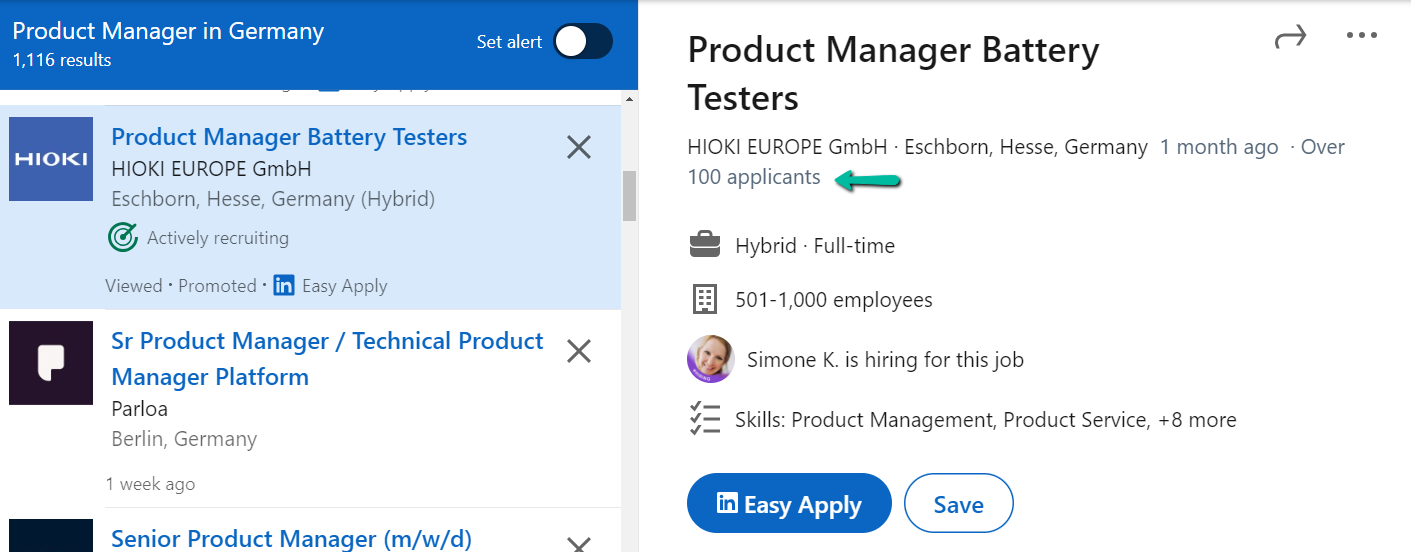
Task: Click the blue Easy Apply button
Action: pos(789,503)
